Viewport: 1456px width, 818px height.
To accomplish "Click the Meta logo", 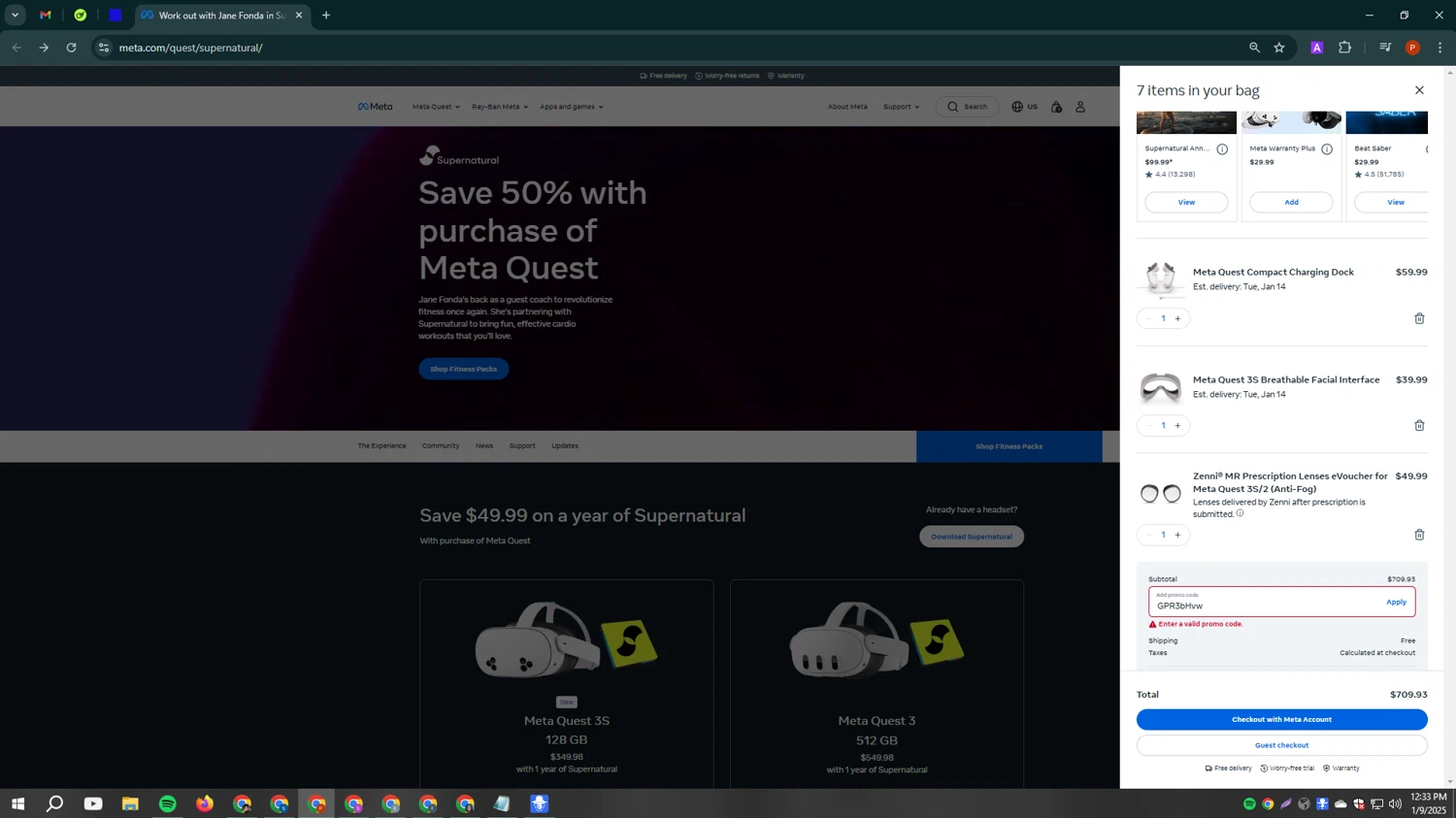I will (x=375, y=107).
